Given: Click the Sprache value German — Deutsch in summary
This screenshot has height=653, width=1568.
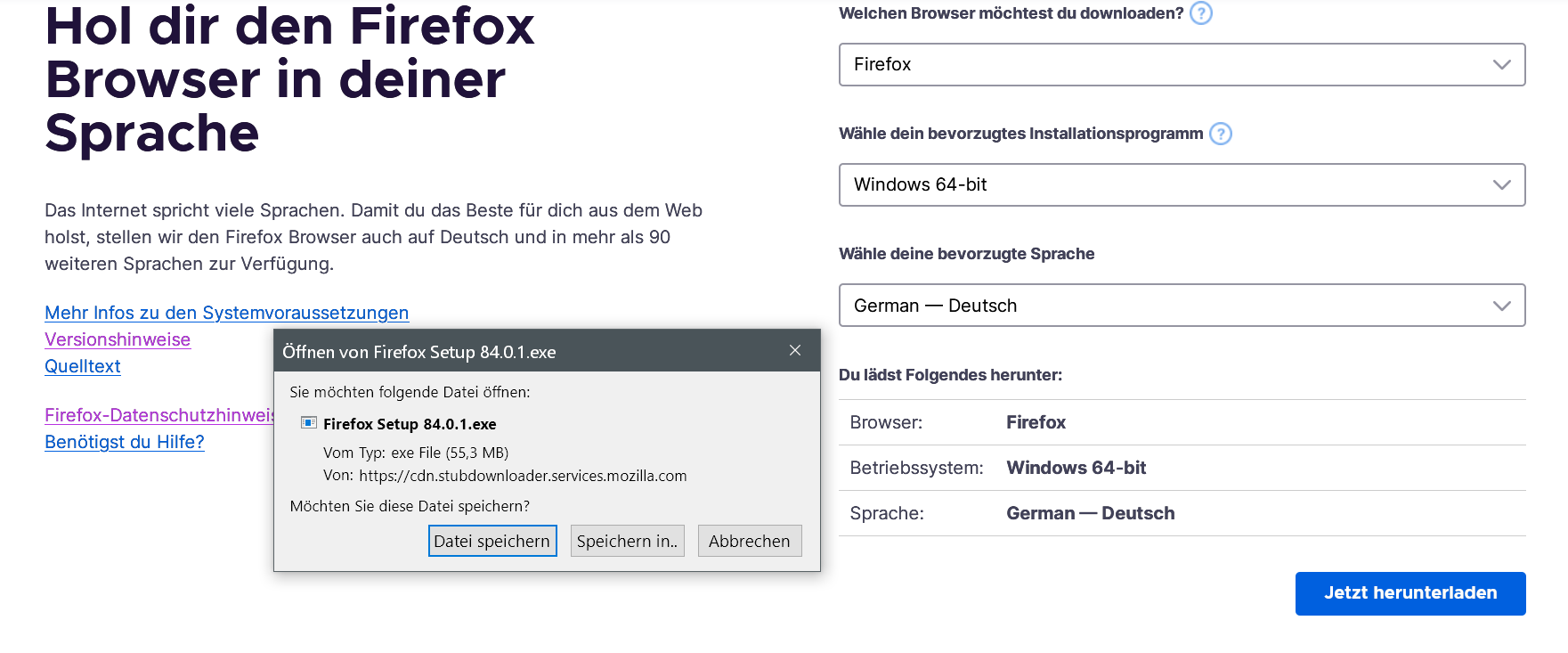Looking at the screenshot, I should pos(1091,513).
